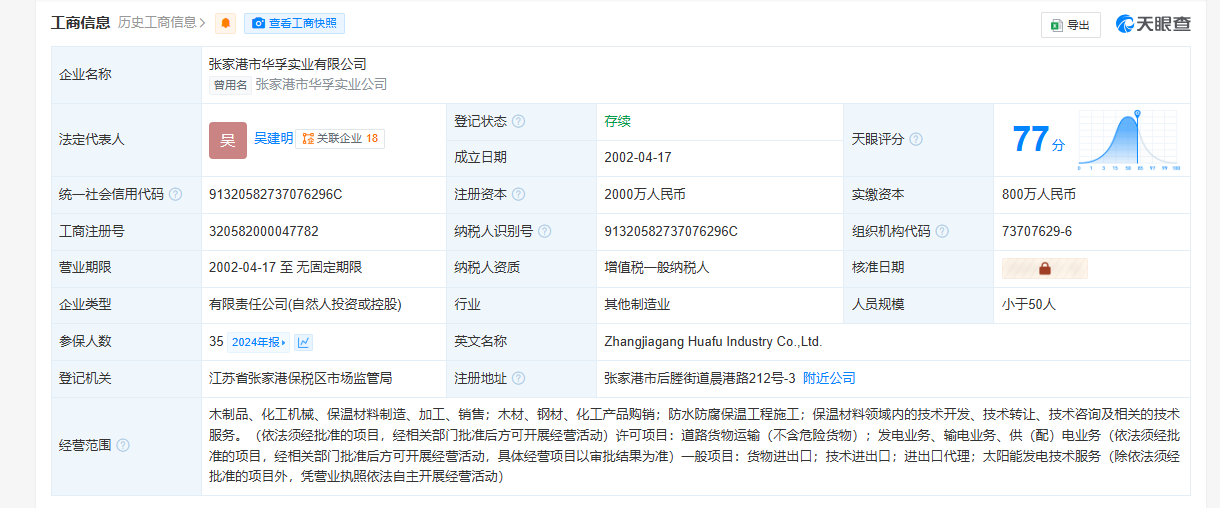Click status value 存续
Viewport: 1220px width, 508px height.
tap(618, 121)
